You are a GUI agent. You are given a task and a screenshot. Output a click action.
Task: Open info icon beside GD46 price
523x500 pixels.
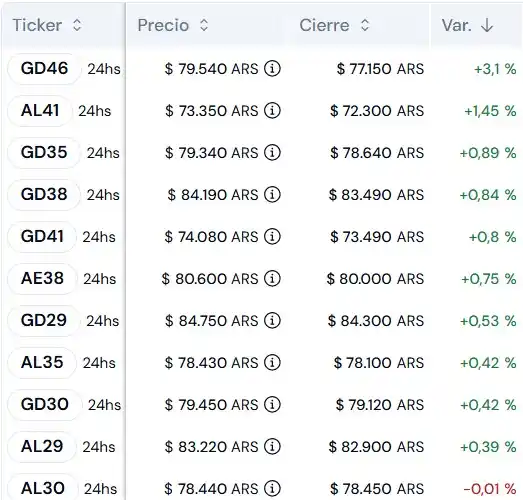pos(272,69)
